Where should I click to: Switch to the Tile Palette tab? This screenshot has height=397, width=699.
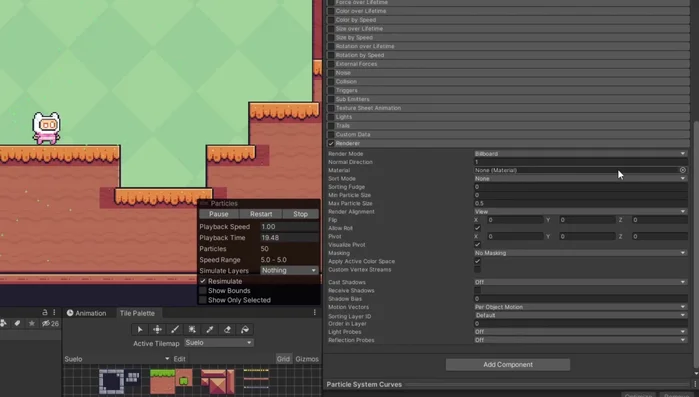[137, 313]
